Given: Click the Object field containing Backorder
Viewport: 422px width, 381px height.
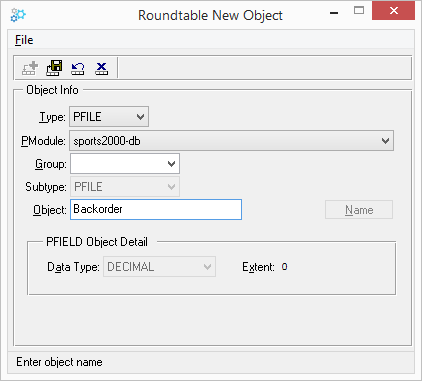Looking at the screenshot, I should click(x=156, y=209).
